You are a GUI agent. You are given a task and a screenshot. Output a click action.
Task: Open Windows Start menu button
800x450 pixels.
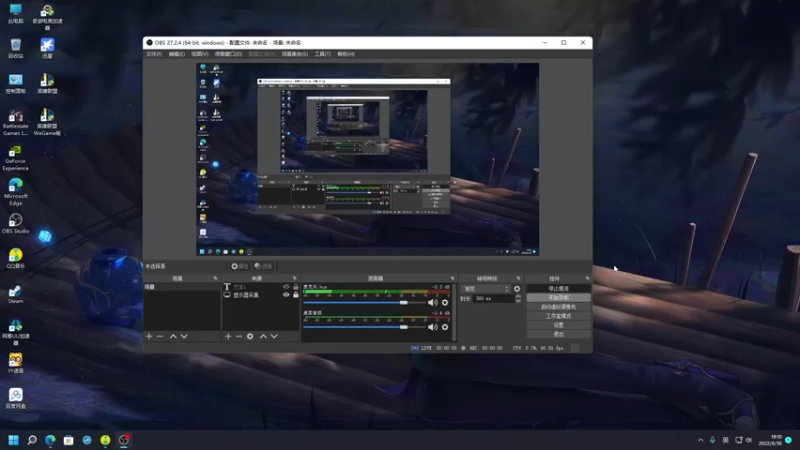14,440
